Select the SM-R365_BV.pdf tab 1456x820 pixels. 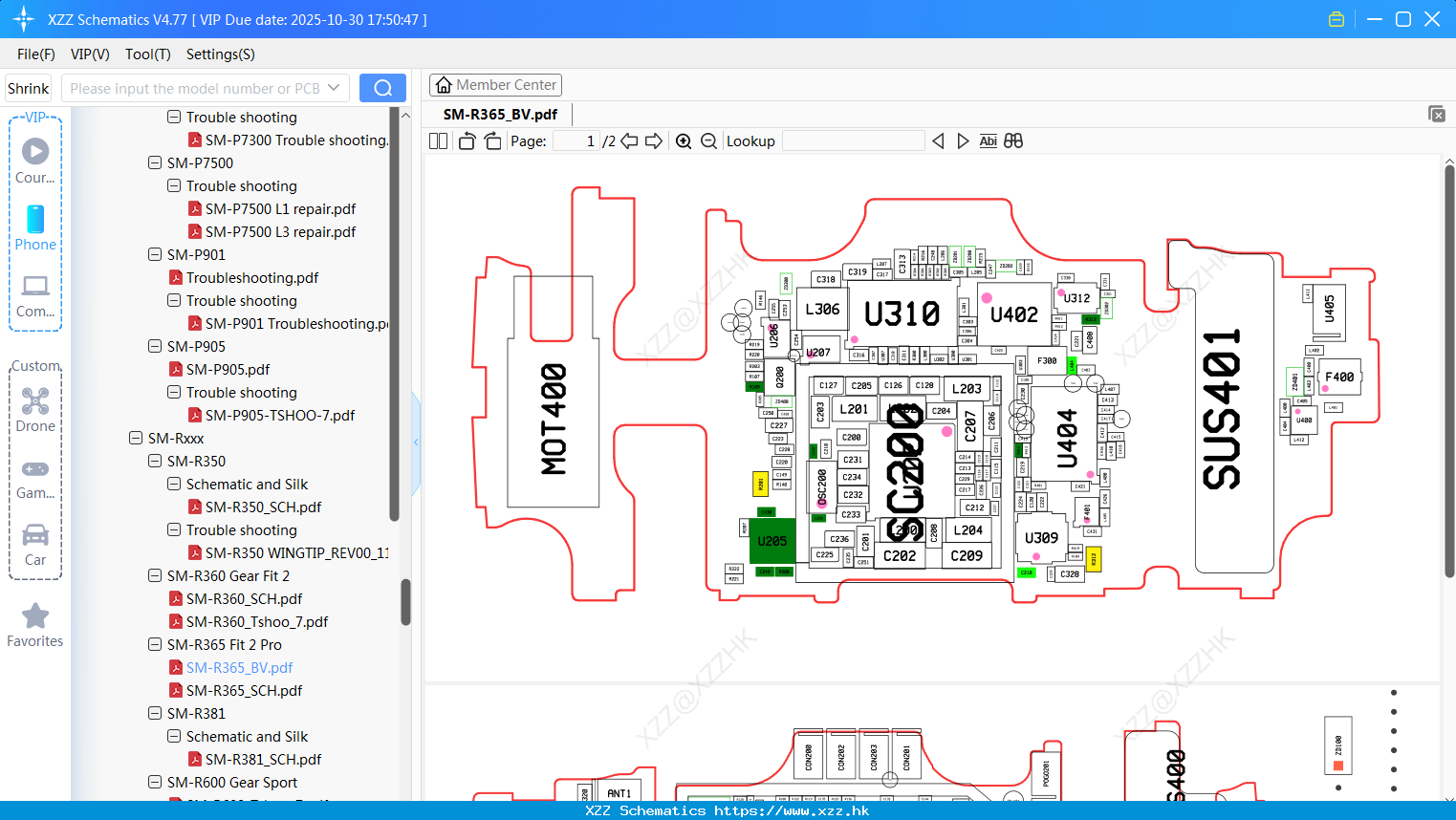point(500,115)
